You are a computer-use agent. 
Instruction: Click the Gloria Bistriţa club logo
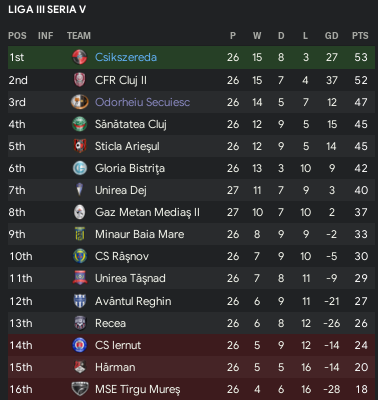click(80, 168)
